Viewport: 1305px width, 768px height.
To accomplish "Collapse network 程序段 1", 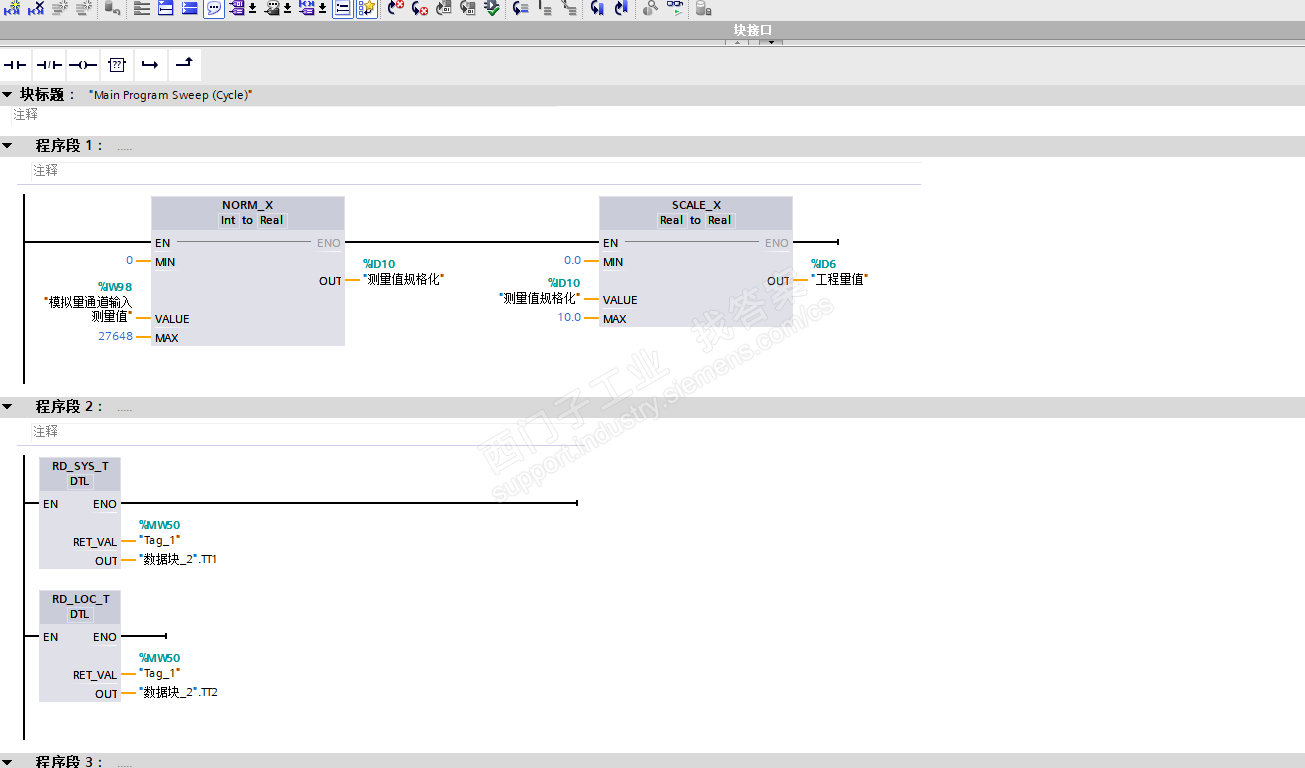I will (7, 146).
